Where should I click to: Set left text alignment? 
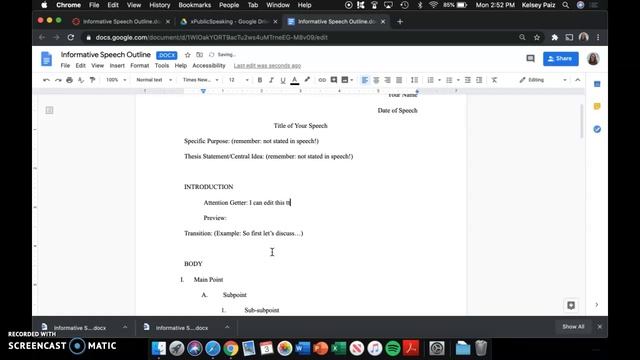(x=364, y=80)
